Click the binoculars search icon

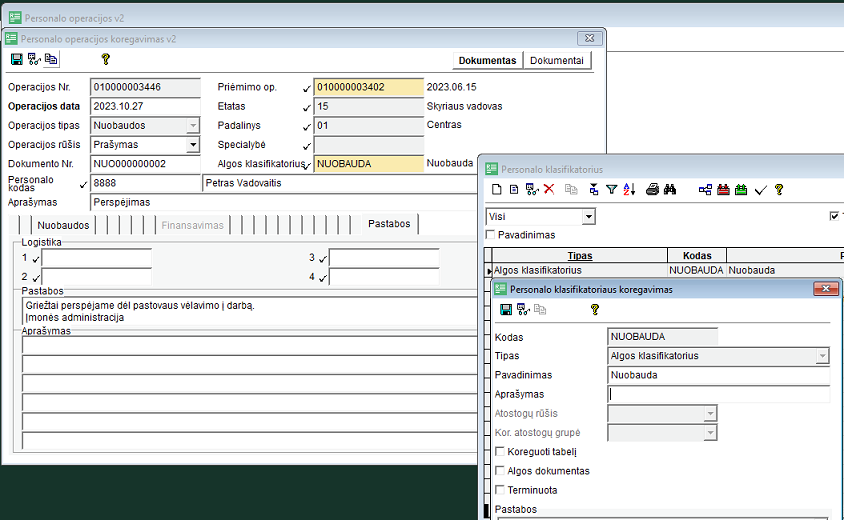pos(671,189)
